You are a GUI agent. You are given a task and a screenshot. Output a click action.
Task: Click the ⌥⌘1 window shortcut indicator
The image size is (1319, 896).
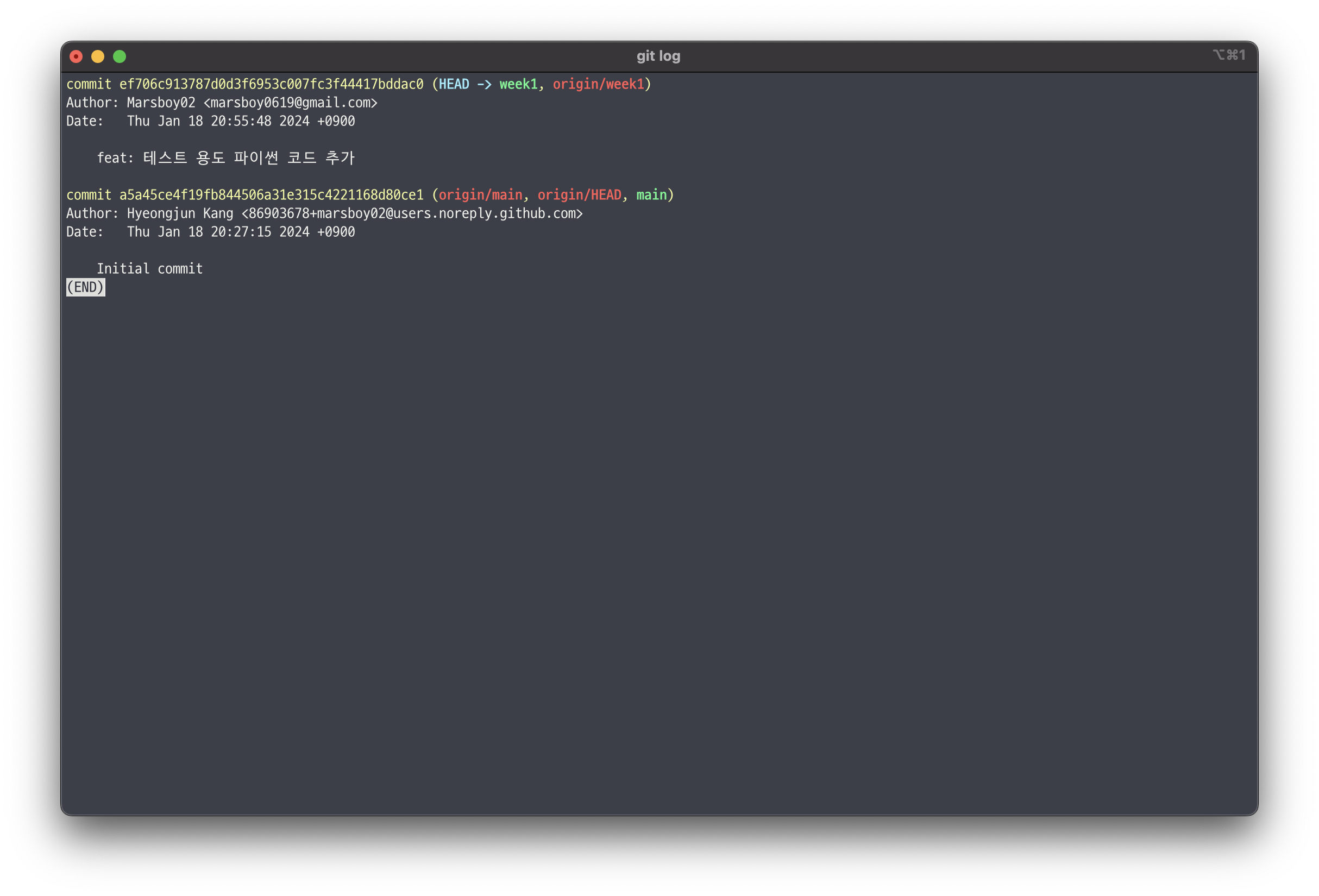pos(1229,55)
